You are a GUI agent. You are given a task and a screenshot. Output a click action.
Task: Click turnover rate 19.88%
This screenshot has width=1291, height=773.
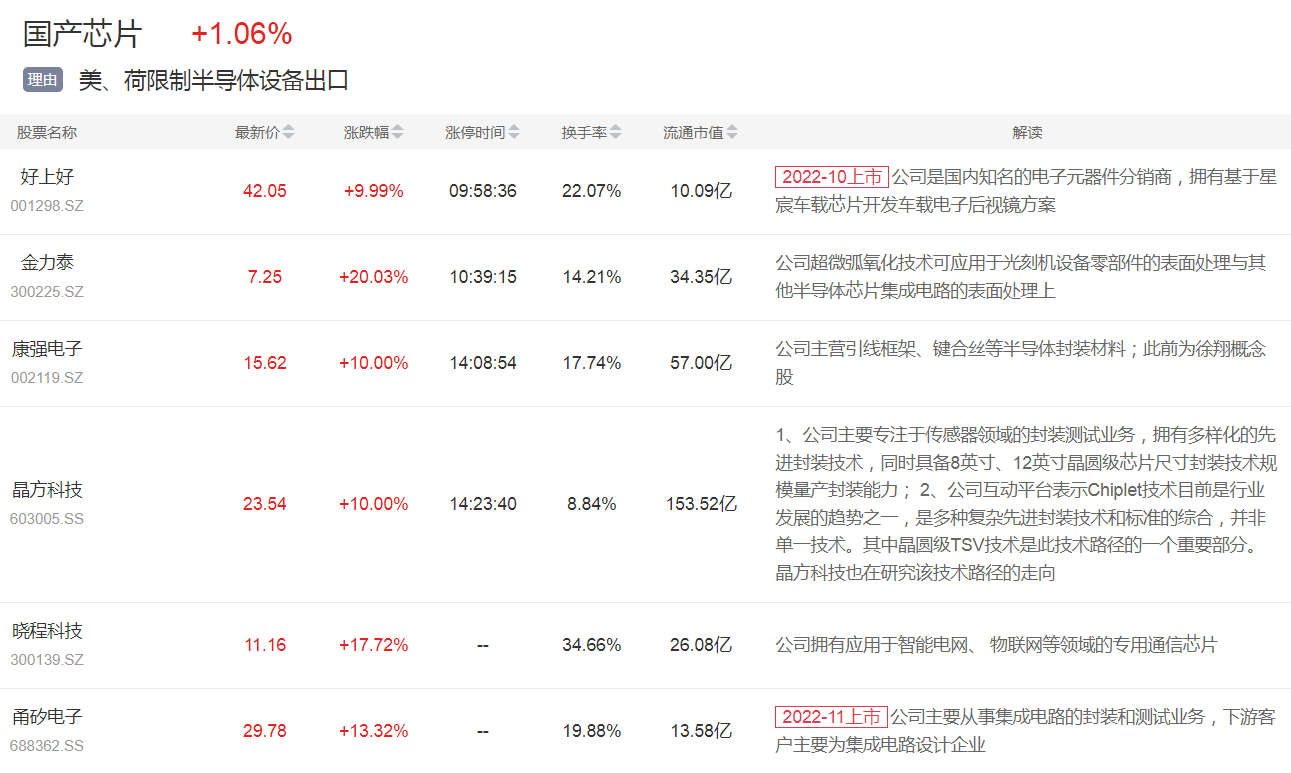592,731
